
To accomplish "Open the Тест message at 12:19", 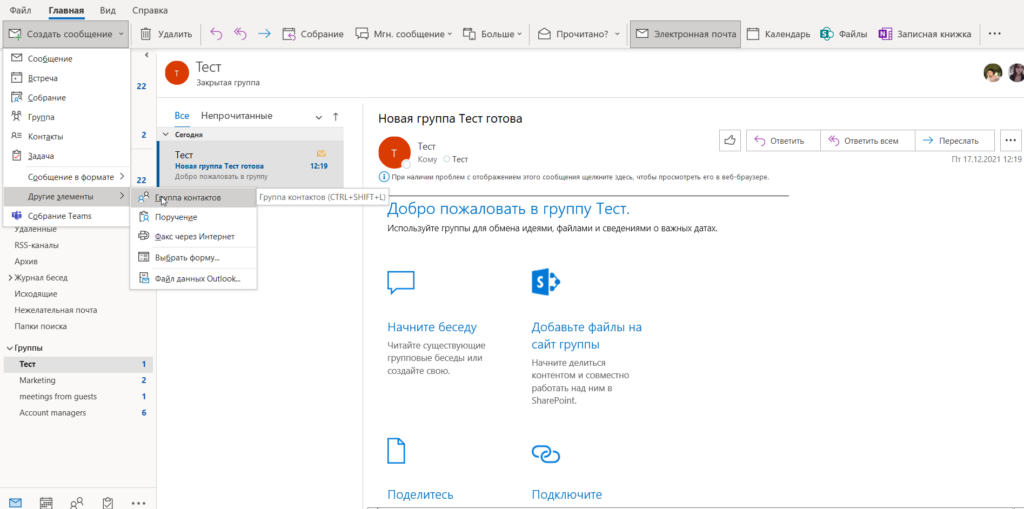I will 250,165.
